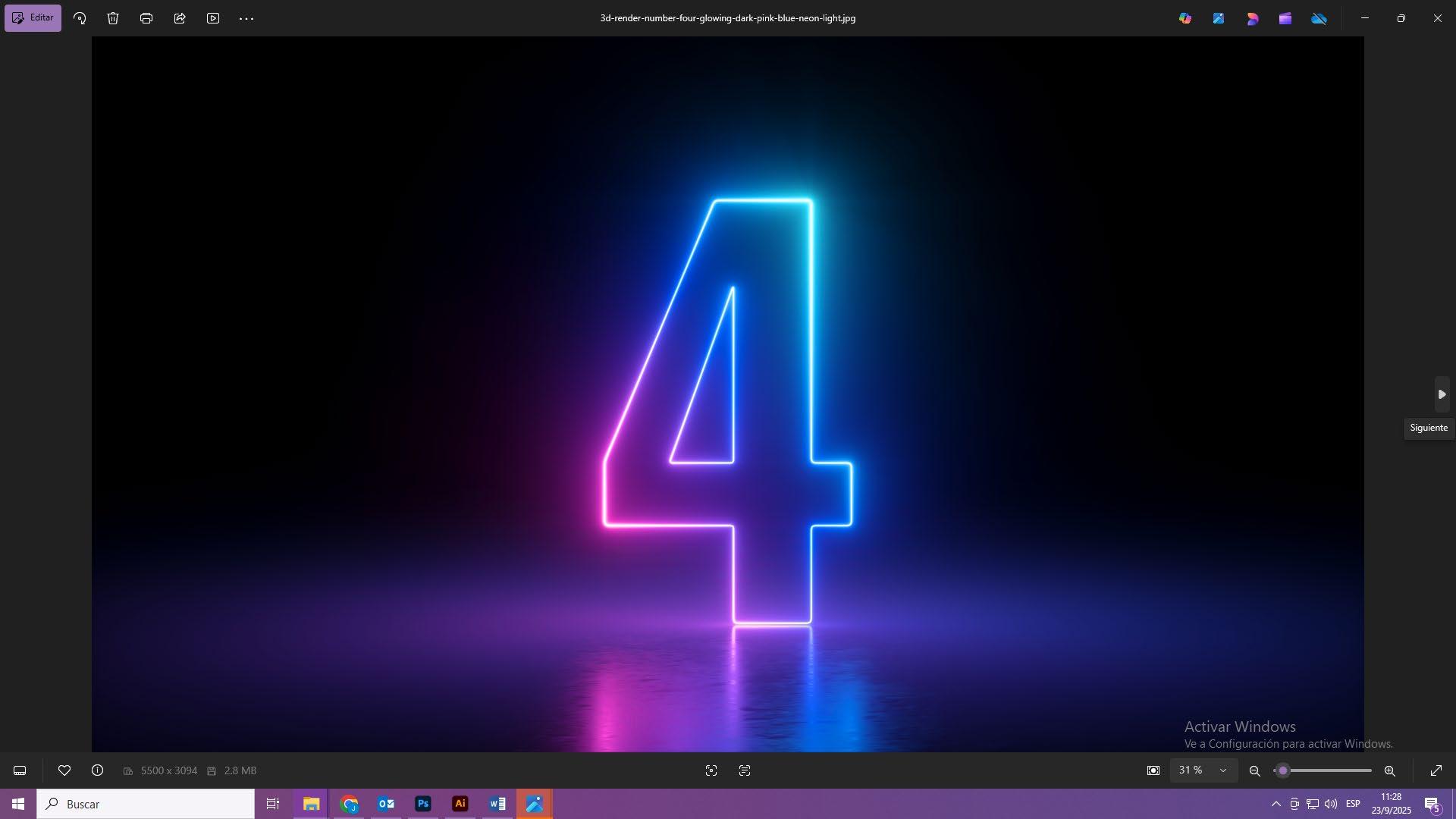Fit image to window icon
Screen dimensions: 1456x819
[1153, 770]
